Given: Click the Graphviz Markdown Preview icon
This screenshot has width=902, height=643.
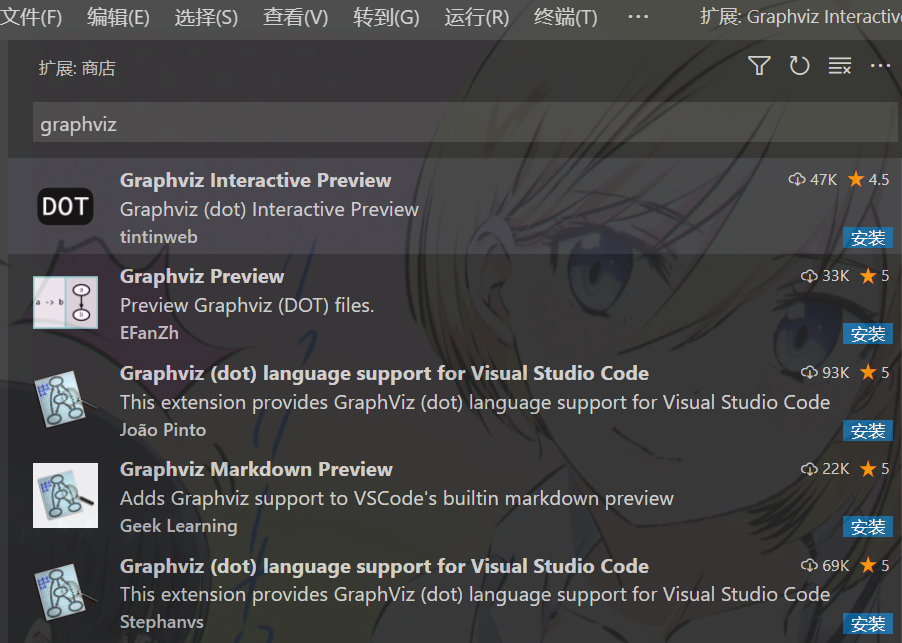Looking at the screenshot, I should click(64, 495).
